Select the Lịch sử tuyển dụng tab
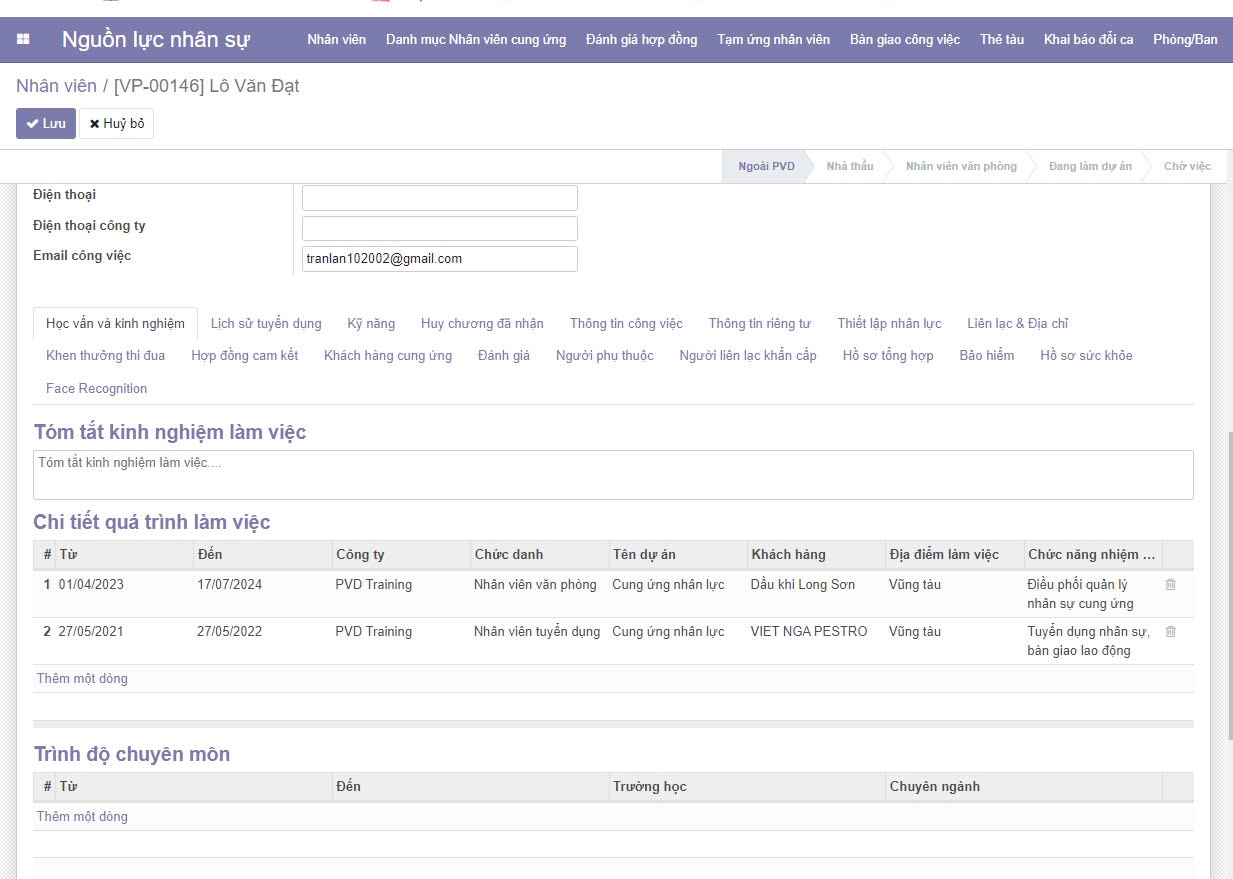 pos(266,324)
